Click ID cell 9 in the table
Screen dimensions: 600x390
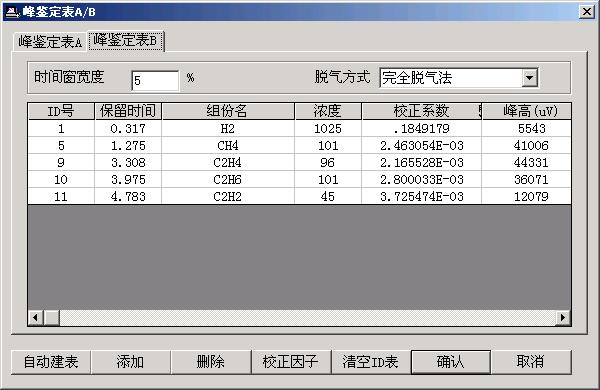point(61,163)
